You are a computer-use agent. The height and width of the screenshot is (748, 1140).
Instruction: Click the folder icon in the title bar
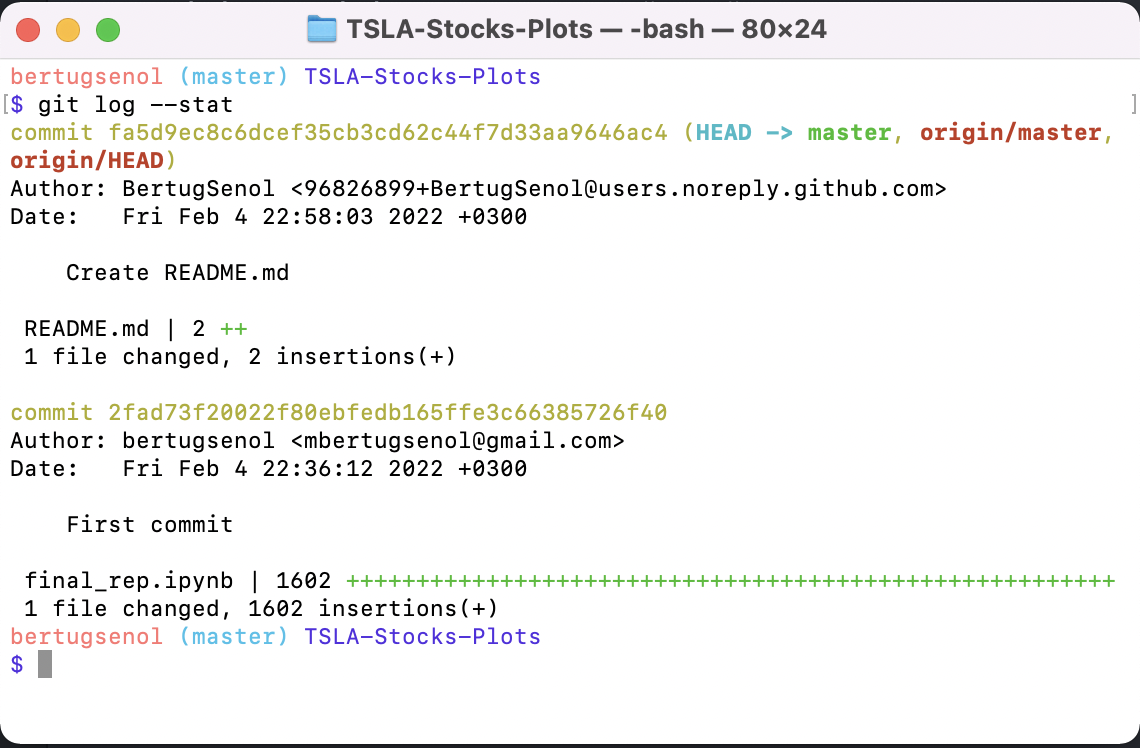tap(321, 30)
